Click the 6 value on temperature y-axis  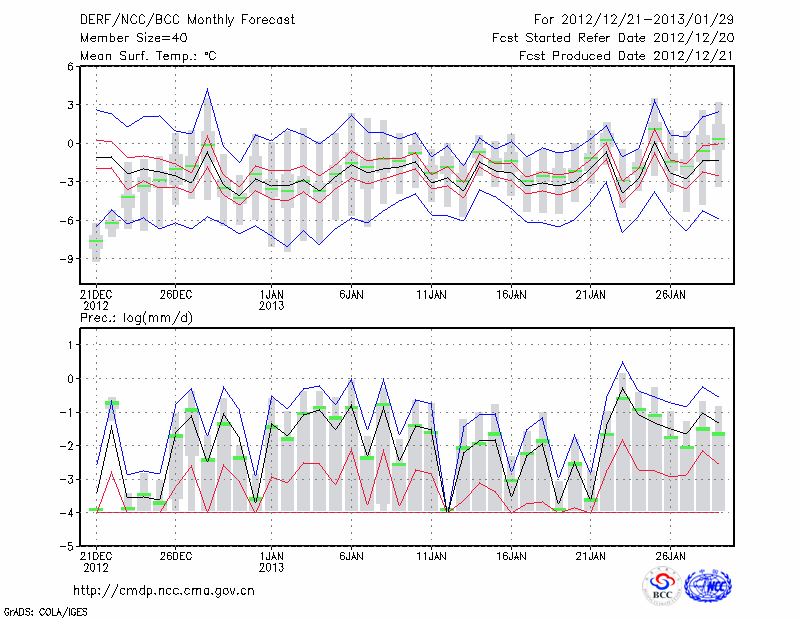pyautogui.click(x=72, y=66)
